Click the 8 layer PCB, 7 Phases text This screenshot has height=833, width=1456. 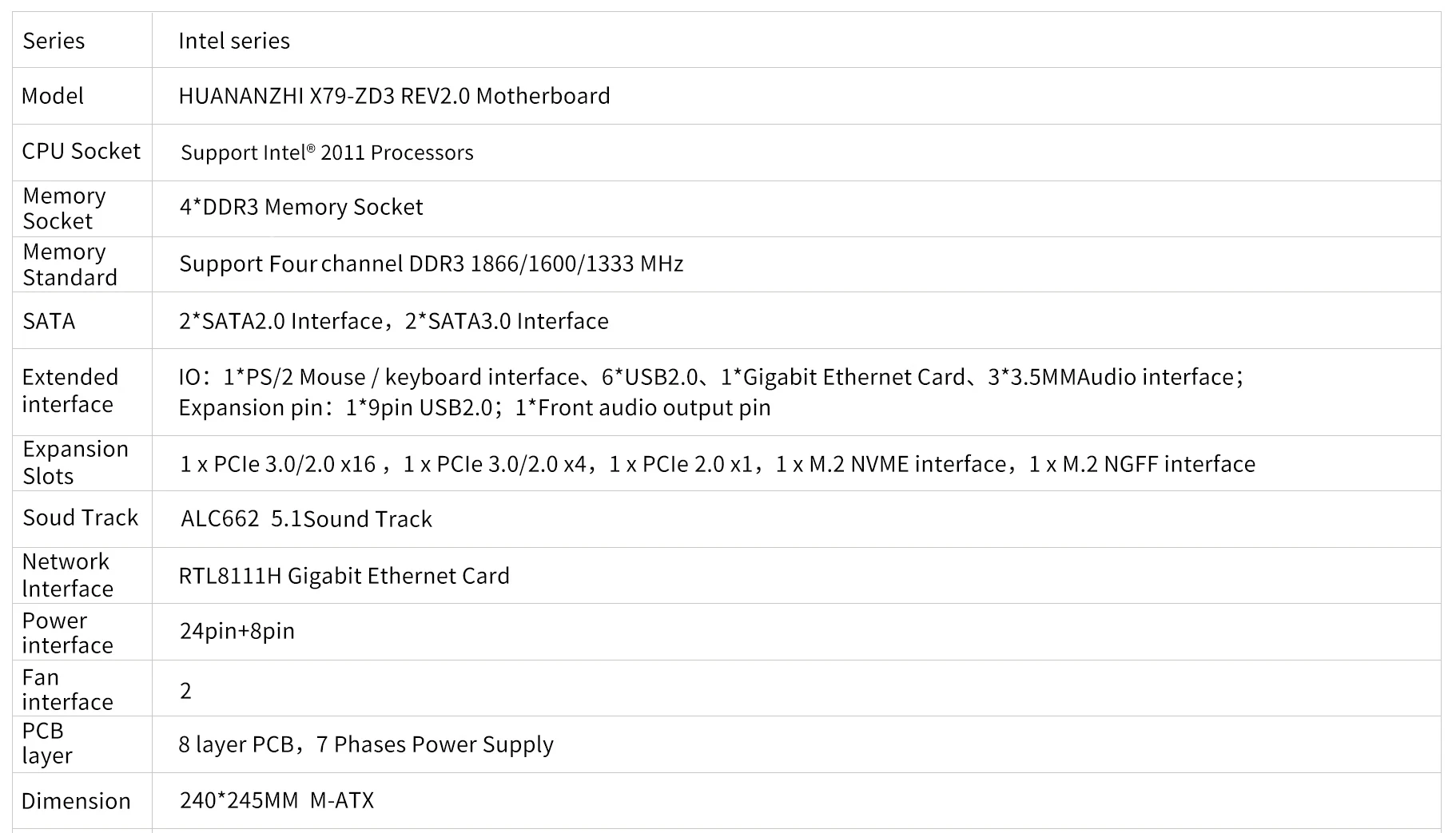click(x=366, y=744)
